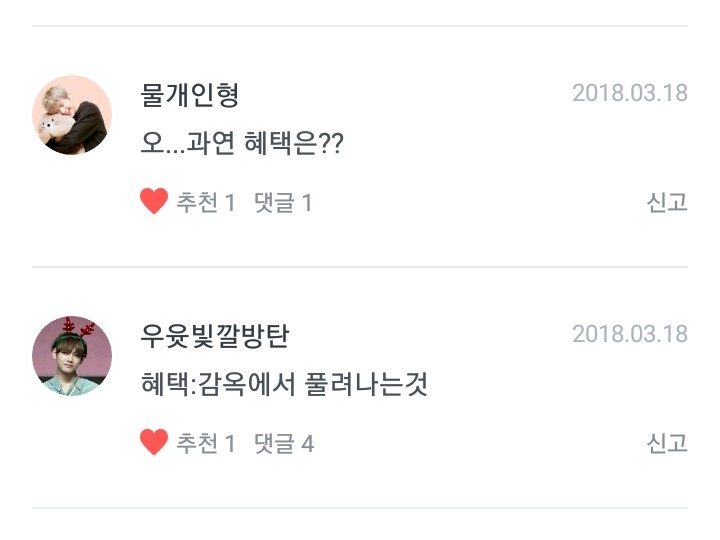Click the 2018.03.18 date on 물개인형's comment
This screenshot has height=540, width=720.
[630, 93]
